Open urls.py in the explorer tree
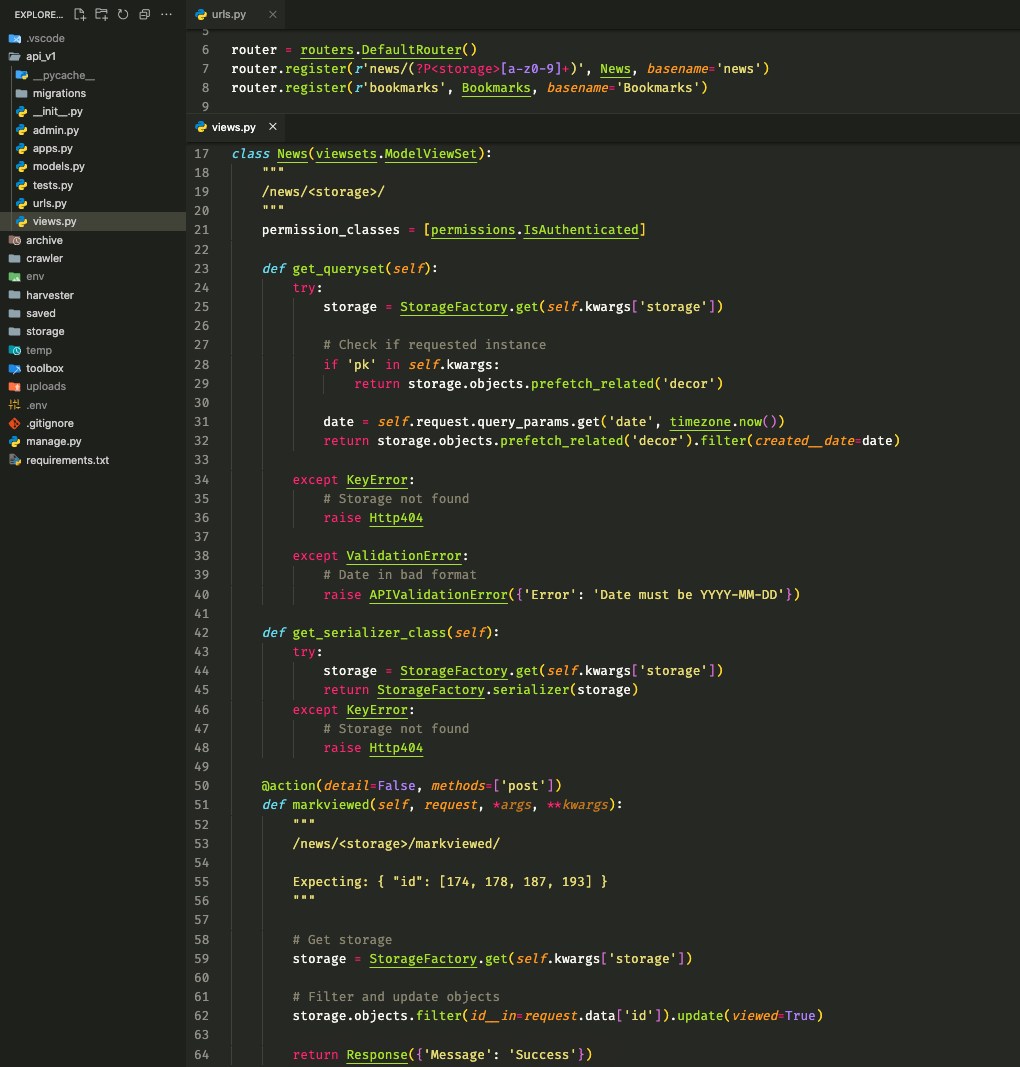 (93, 203)
